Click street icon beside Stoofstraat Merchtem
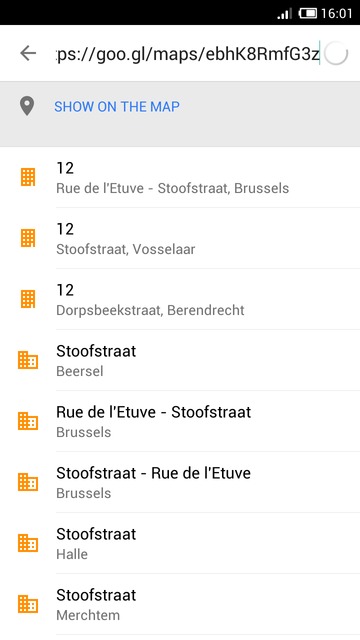360x640 pixels. [28, 604]
